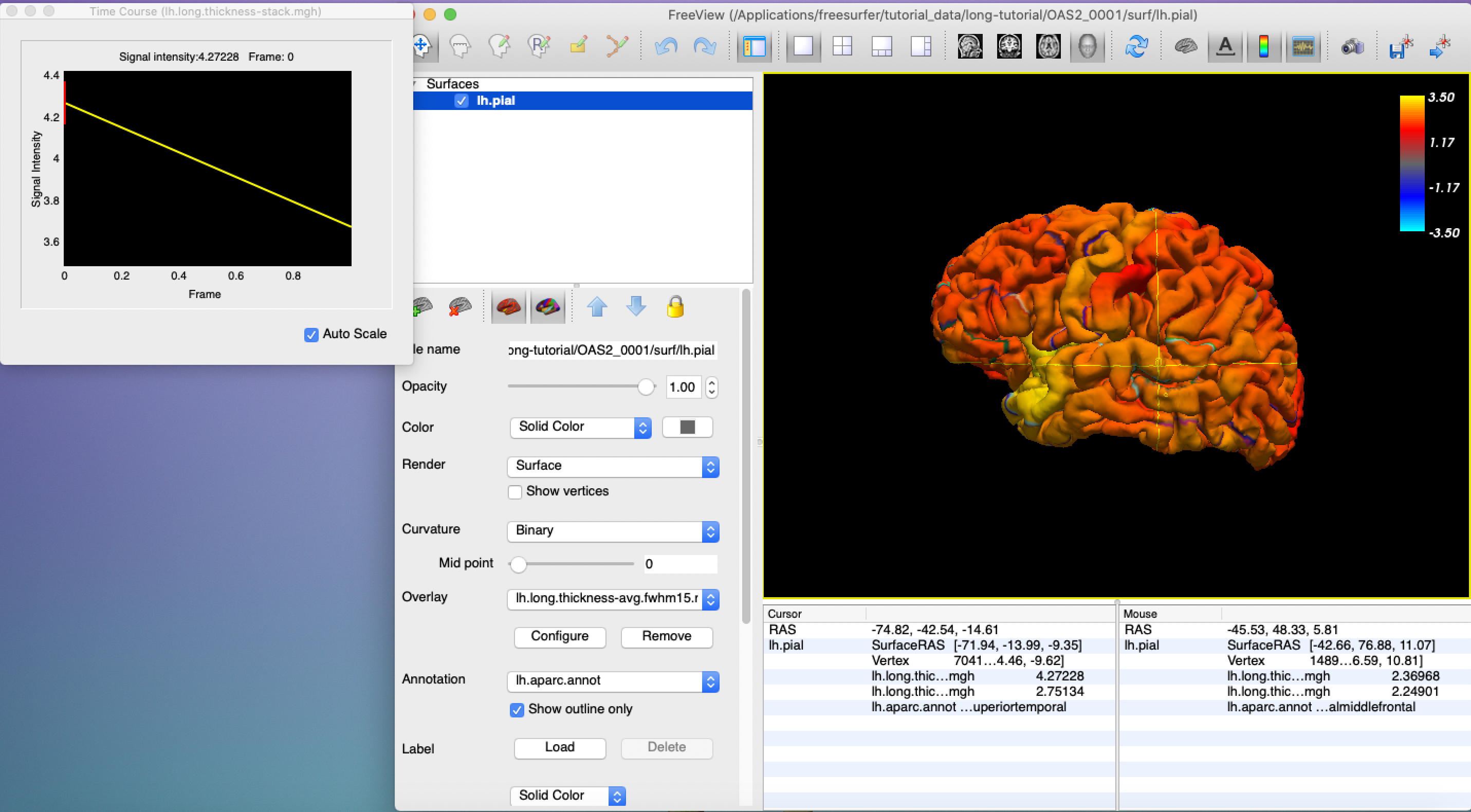Uncheck the Auto Scale checkbox

311,335
